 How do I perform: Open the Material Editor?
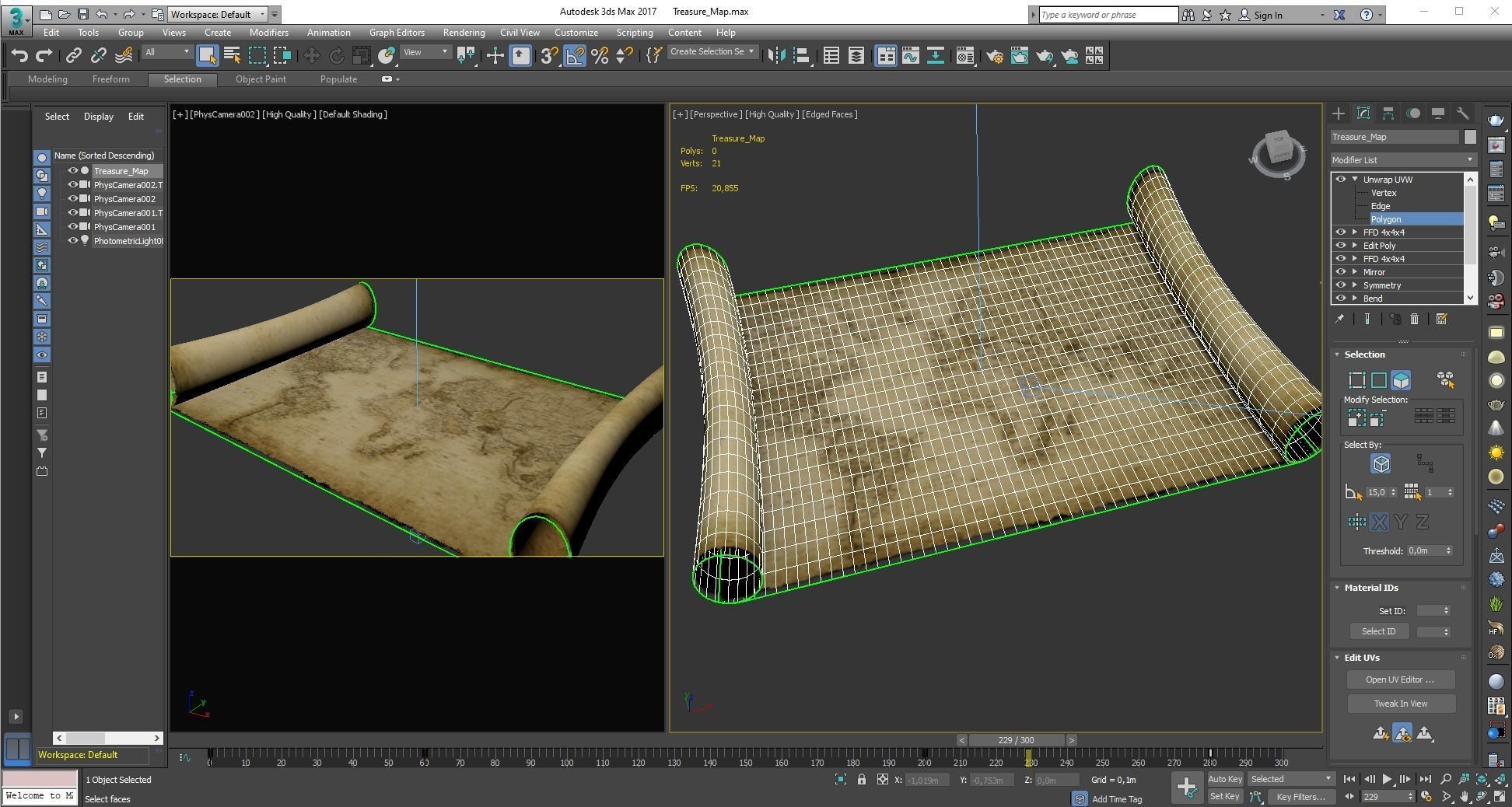coord(964,55)
